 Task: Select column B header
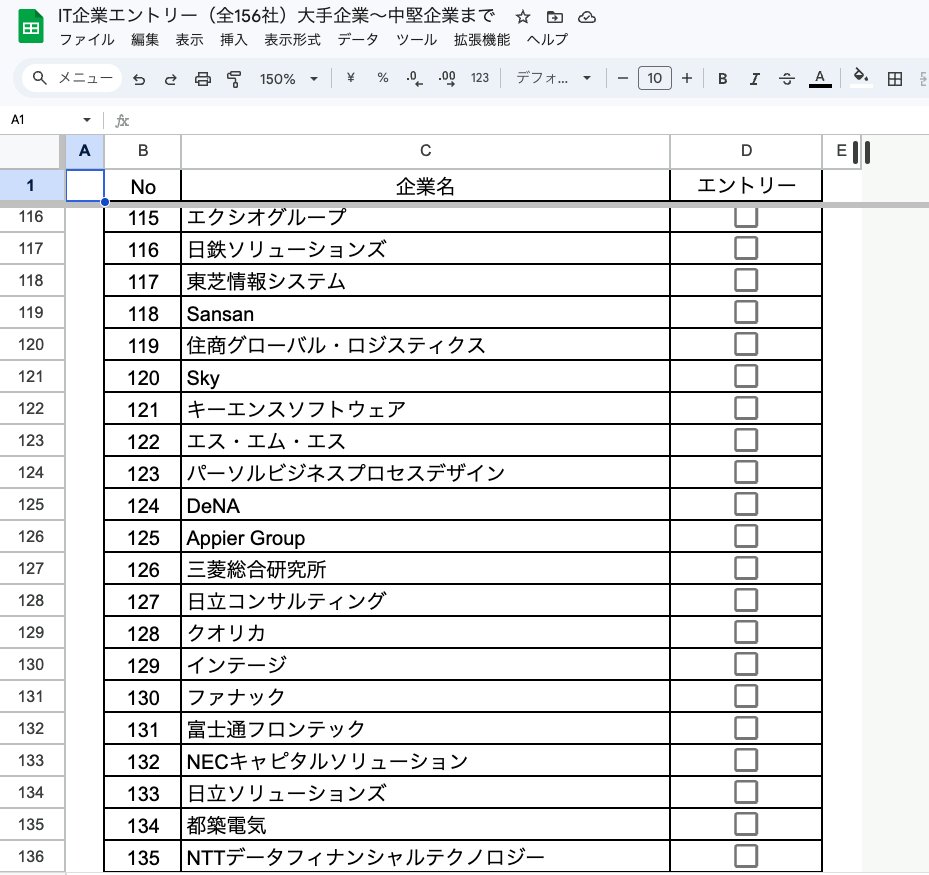coord(143,151)
